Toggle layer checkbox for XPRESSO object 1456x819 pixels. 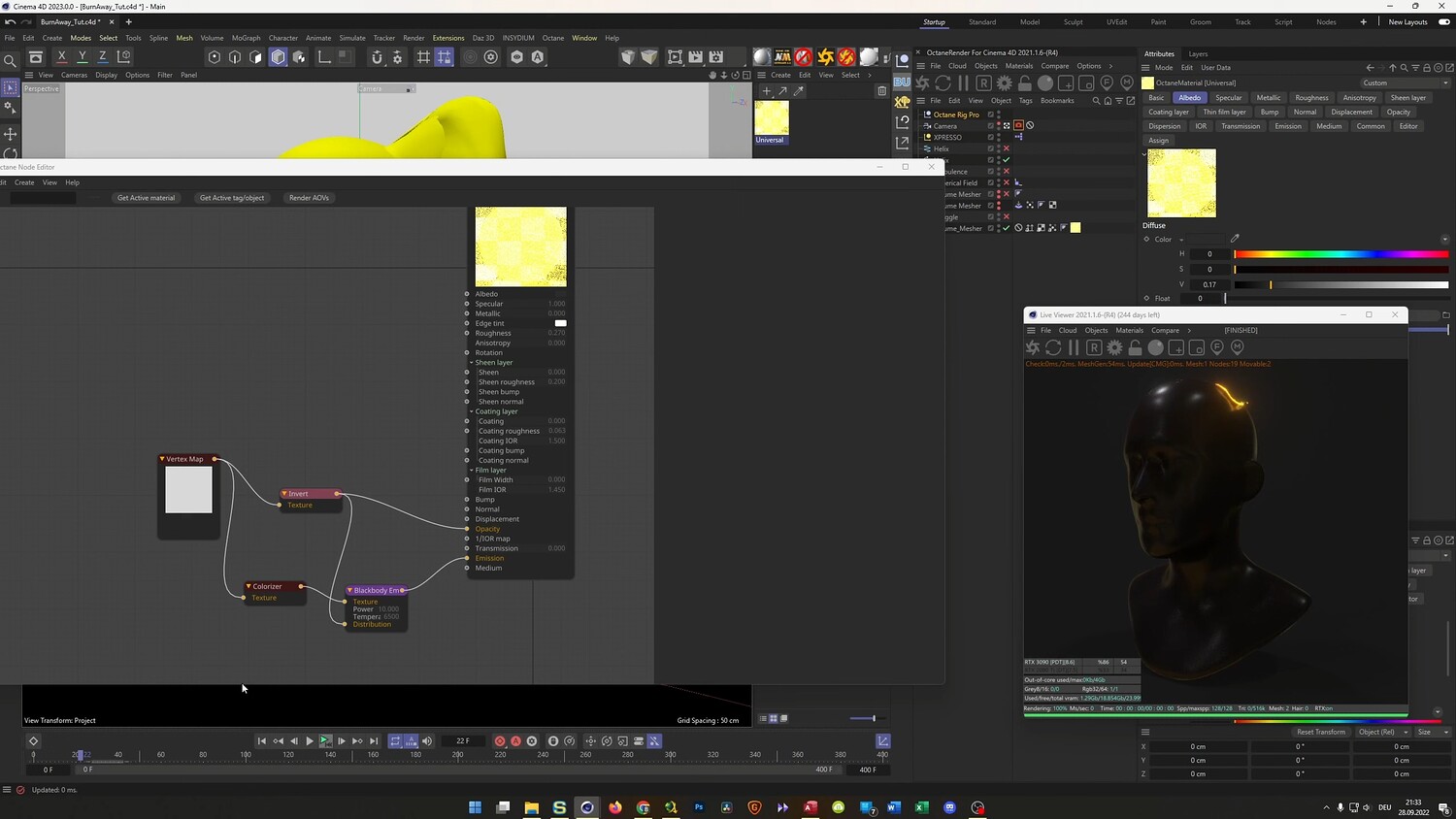point(991,137)
